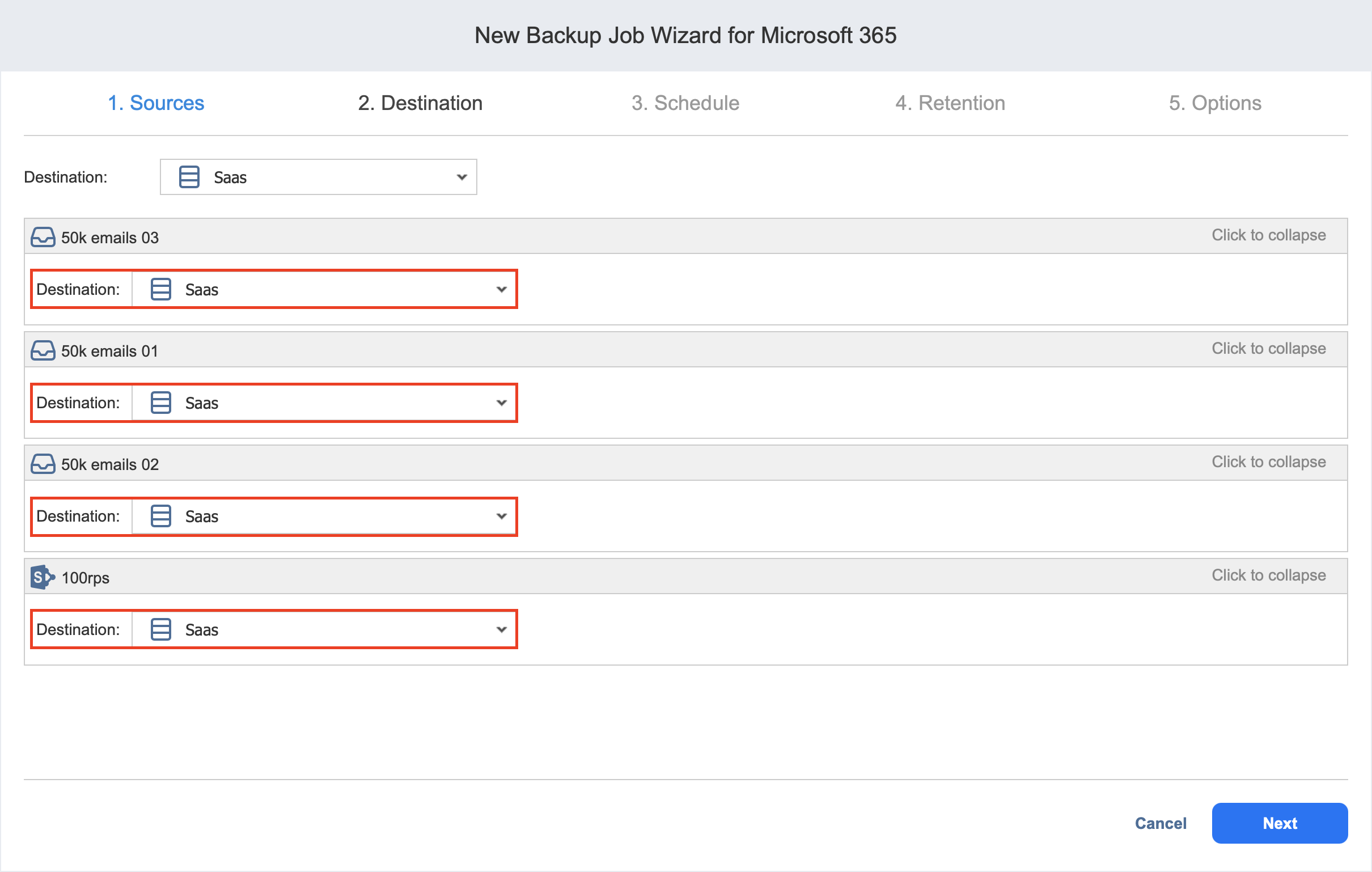Viewport: 1372px width, 872px height.
Task: Select the 2. Destination step
Action: [x=421, y=103]
